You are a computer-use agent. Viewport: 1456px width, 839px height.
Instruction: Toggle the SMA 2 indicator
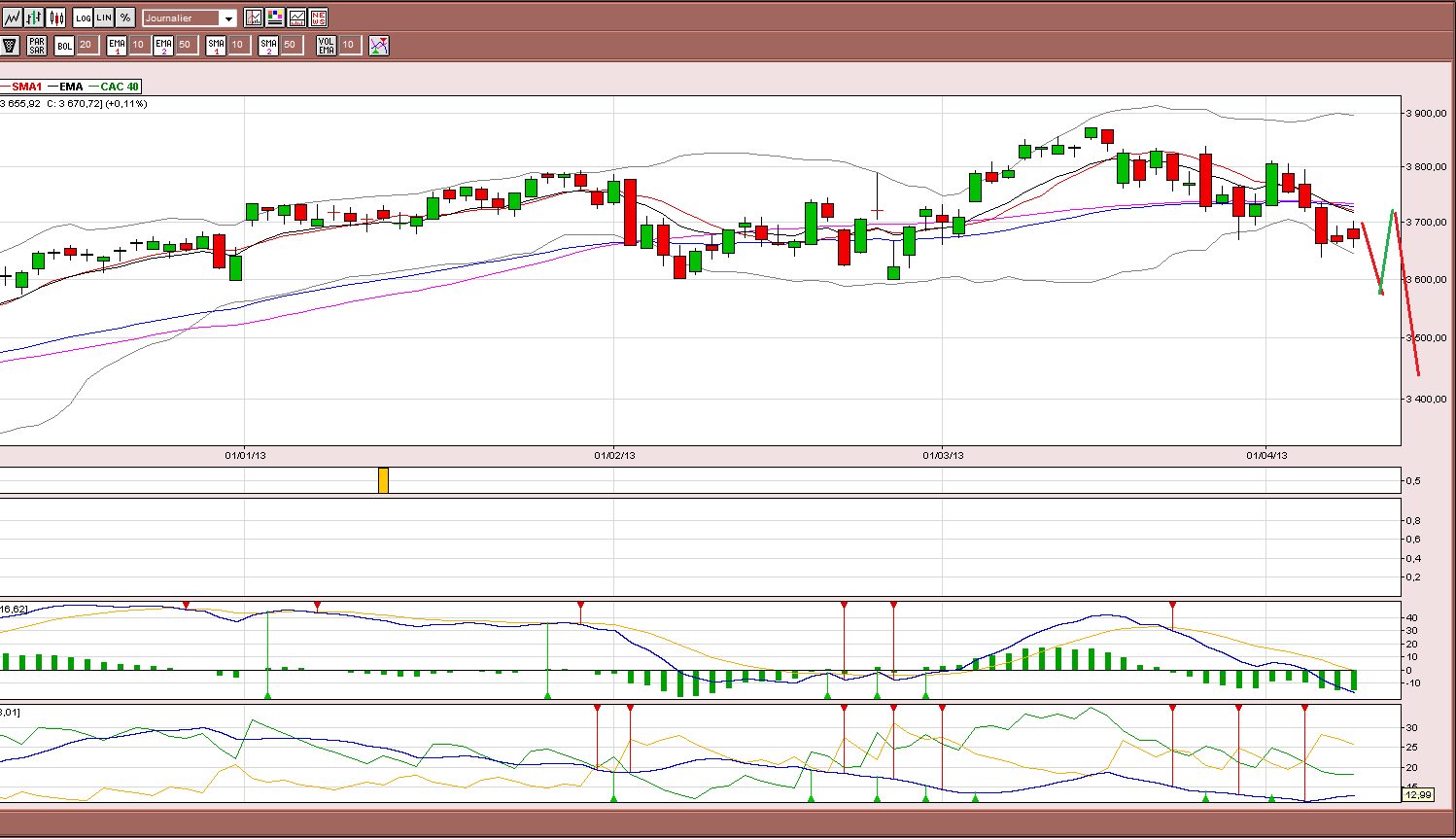click(x=268, y=45)
